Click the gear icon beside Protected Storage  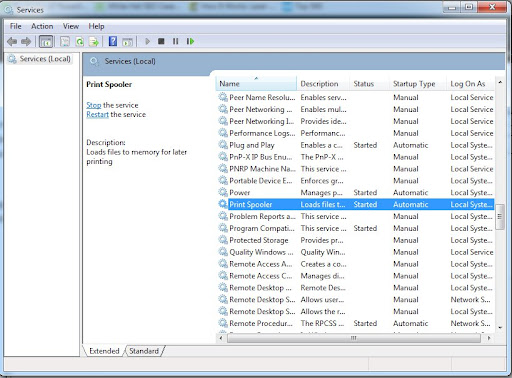click(222, 240)
